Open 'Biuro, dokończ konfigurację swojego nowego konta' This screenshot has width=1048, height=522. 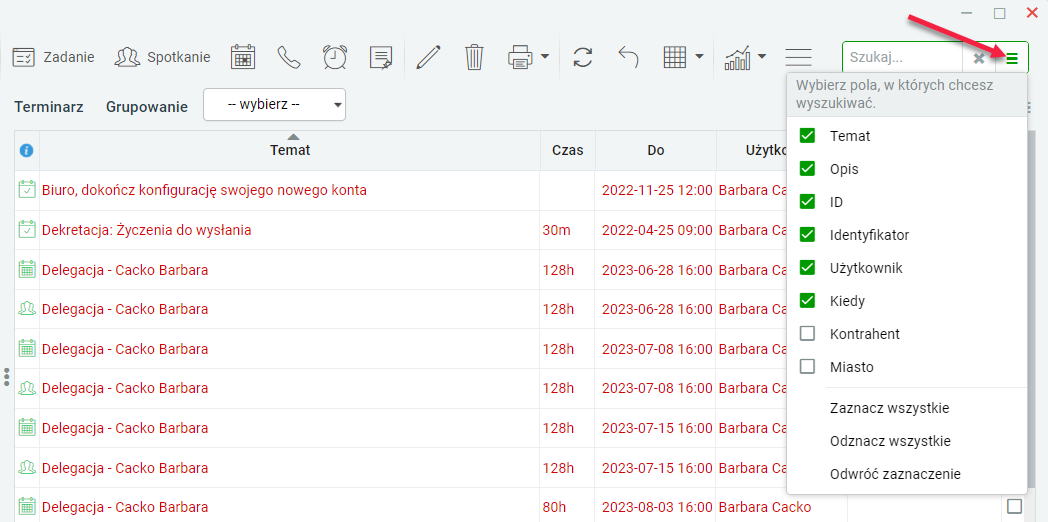pos(205,190)
